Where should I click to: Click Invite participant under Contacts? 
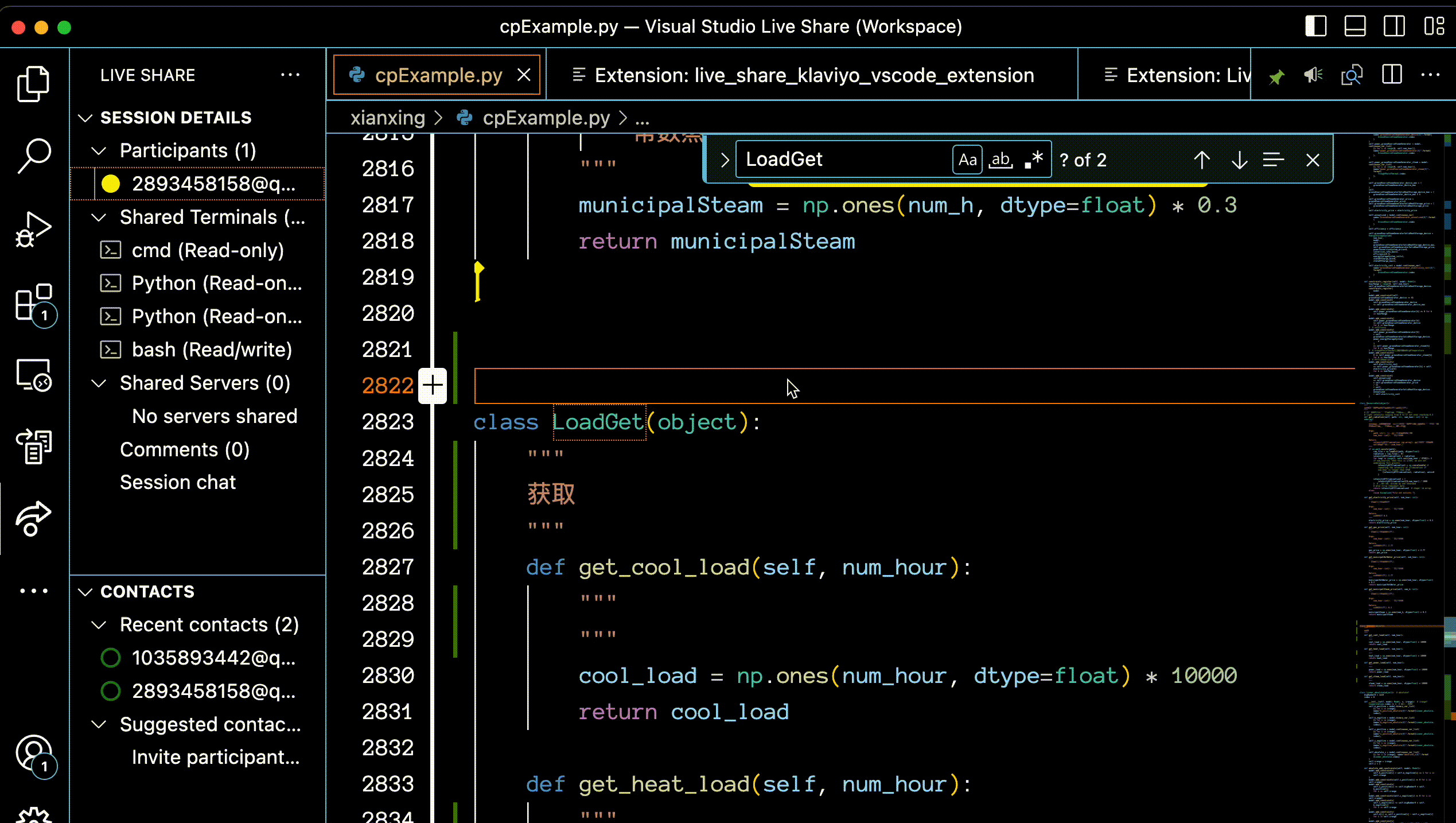tap(216, 756)
